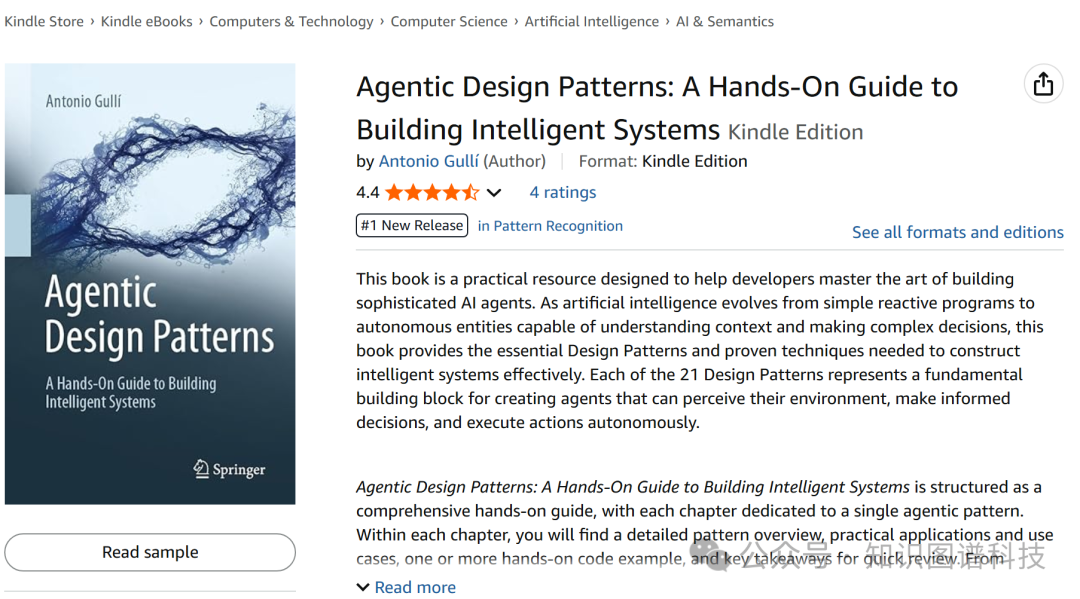Go to Computers & Technology breadcrumb
This screenshot has height=599, width=1080.
291,21
